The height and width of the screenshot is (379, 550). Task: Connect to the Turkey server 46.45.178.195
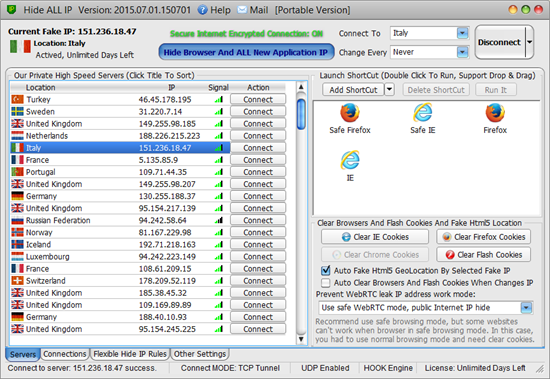(x=258, y=100)
